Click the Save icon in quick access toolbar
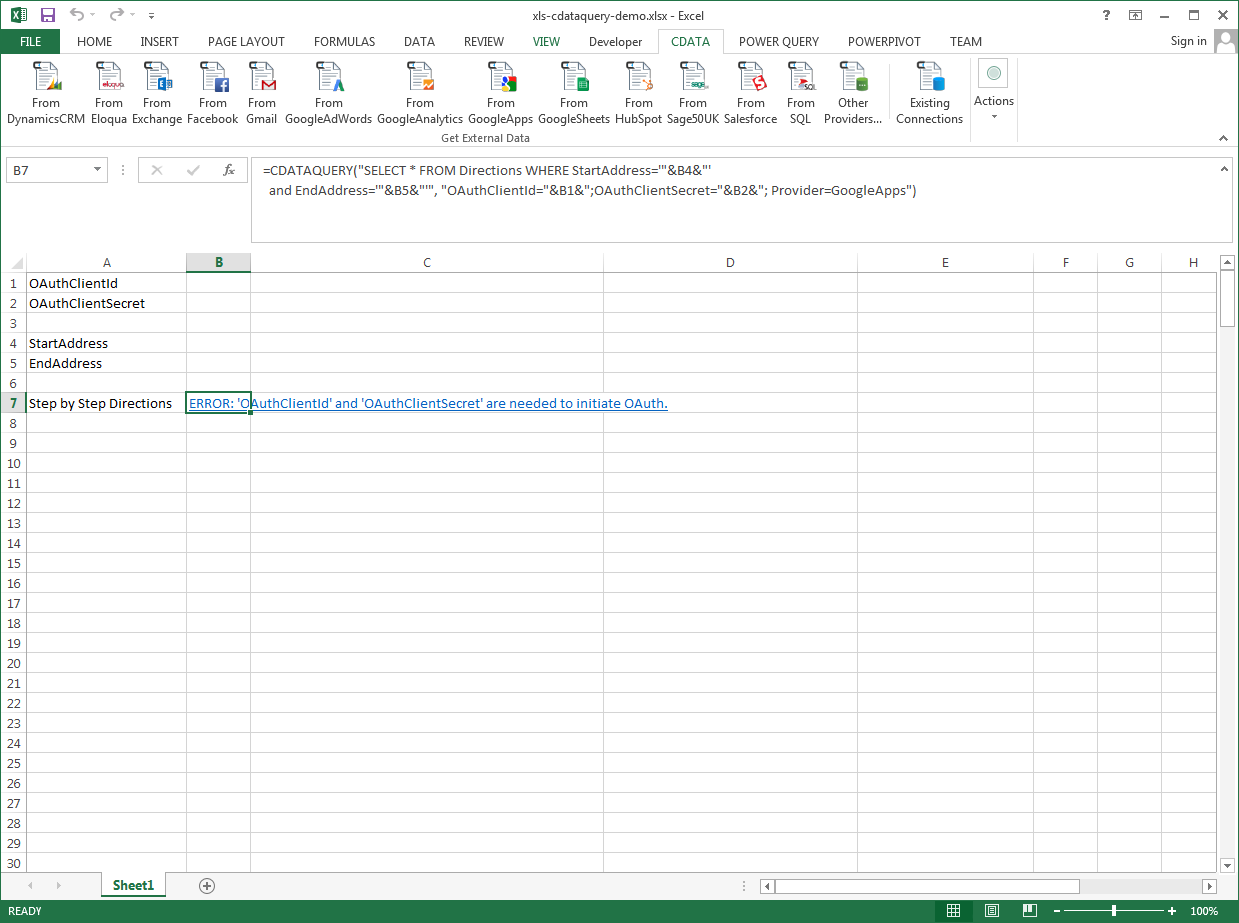Screen dimensions: 1239x923 click(47, 15)
